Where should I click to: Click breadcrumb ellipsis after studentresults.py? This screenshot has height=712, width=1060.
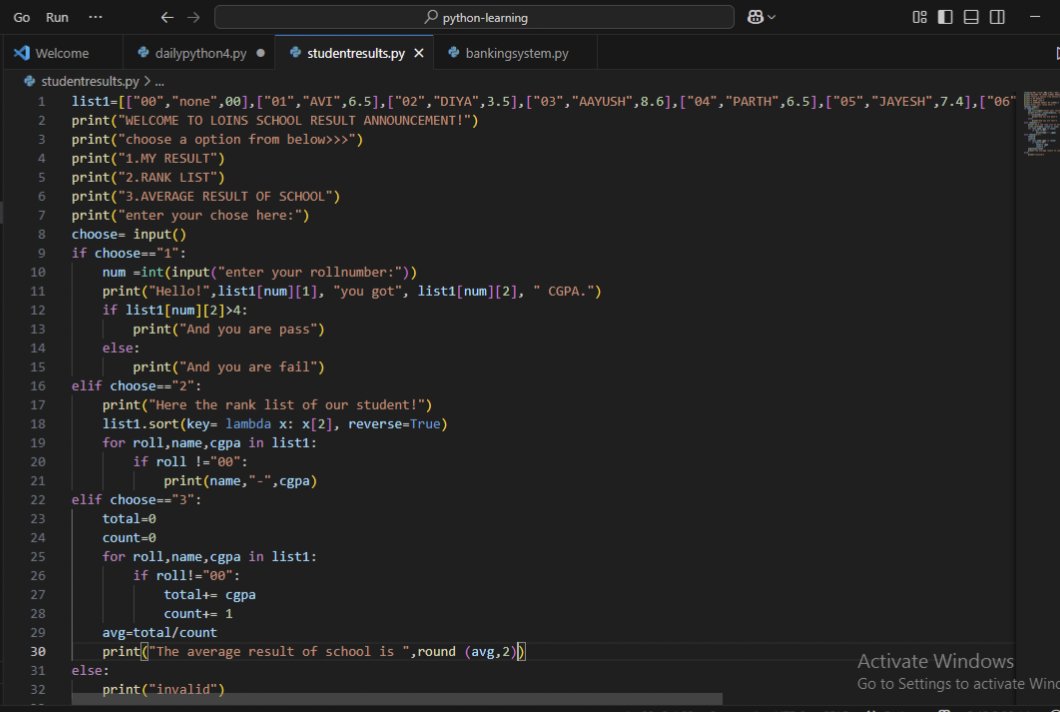pyautogui.click(x=160, y=82)
